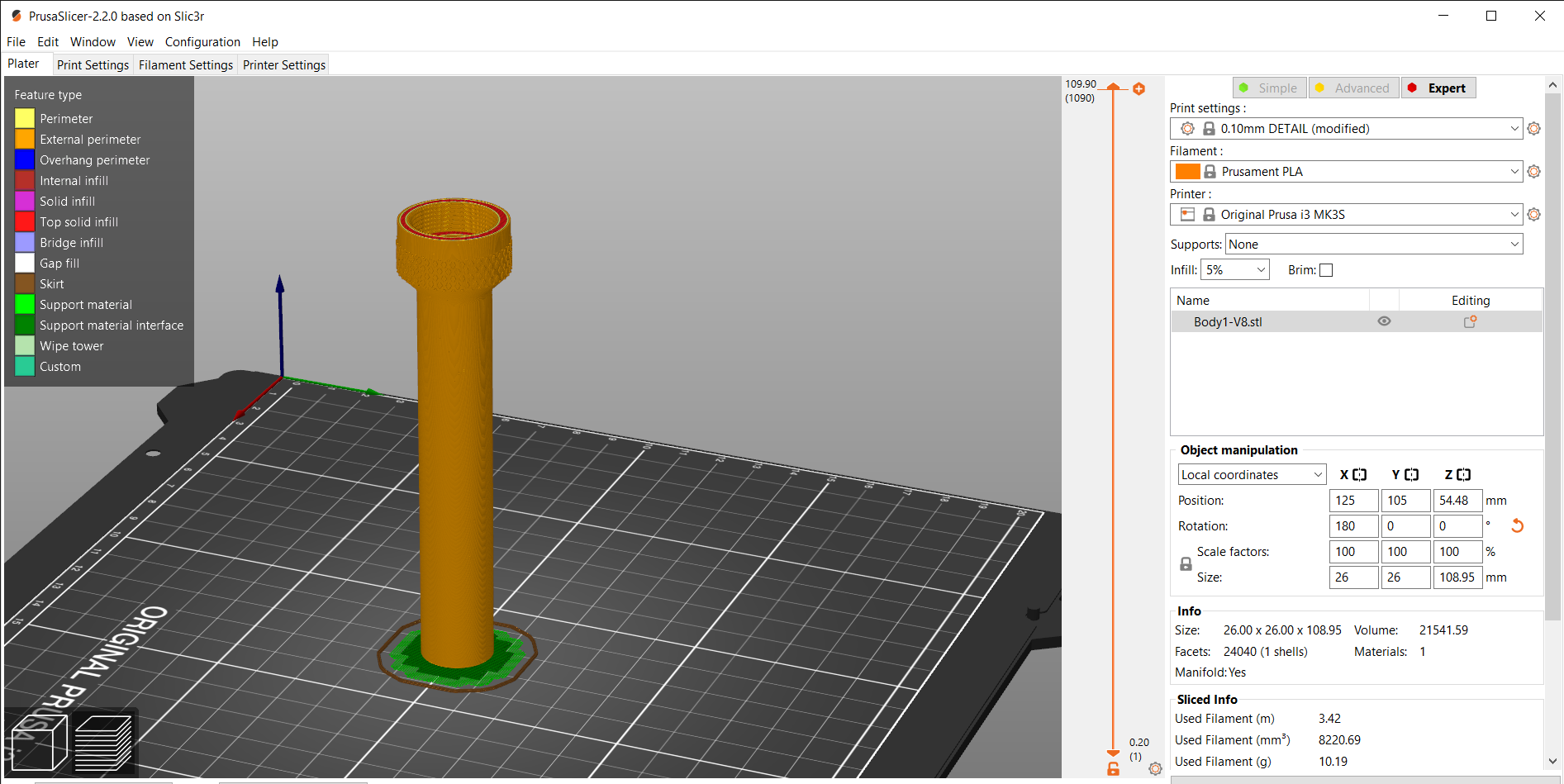Image resolution: width=1564 pixels, height=784 pixels.
Task: Open Local coordinates dropdown
Action: coord(1252,475)
